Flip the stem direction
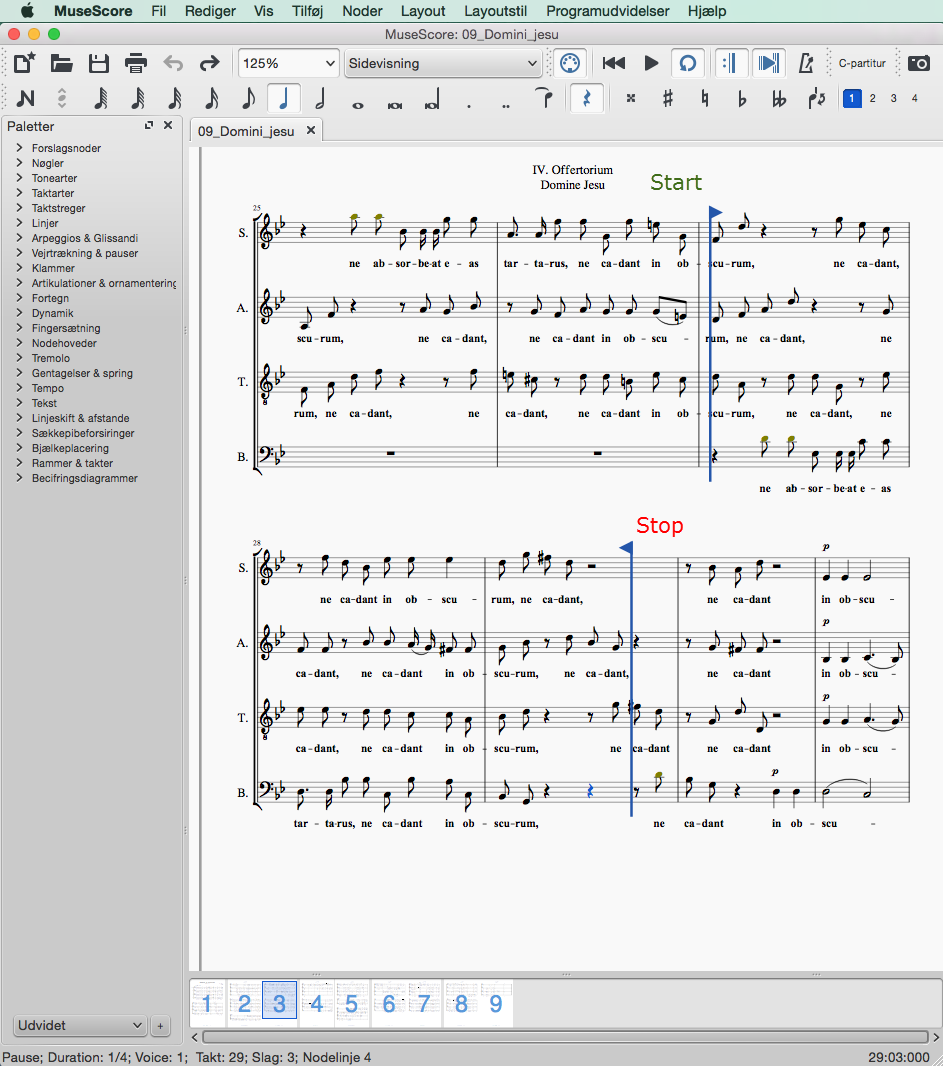Image resolution: width=943 pixels, height=1066 pixels. 817,99
